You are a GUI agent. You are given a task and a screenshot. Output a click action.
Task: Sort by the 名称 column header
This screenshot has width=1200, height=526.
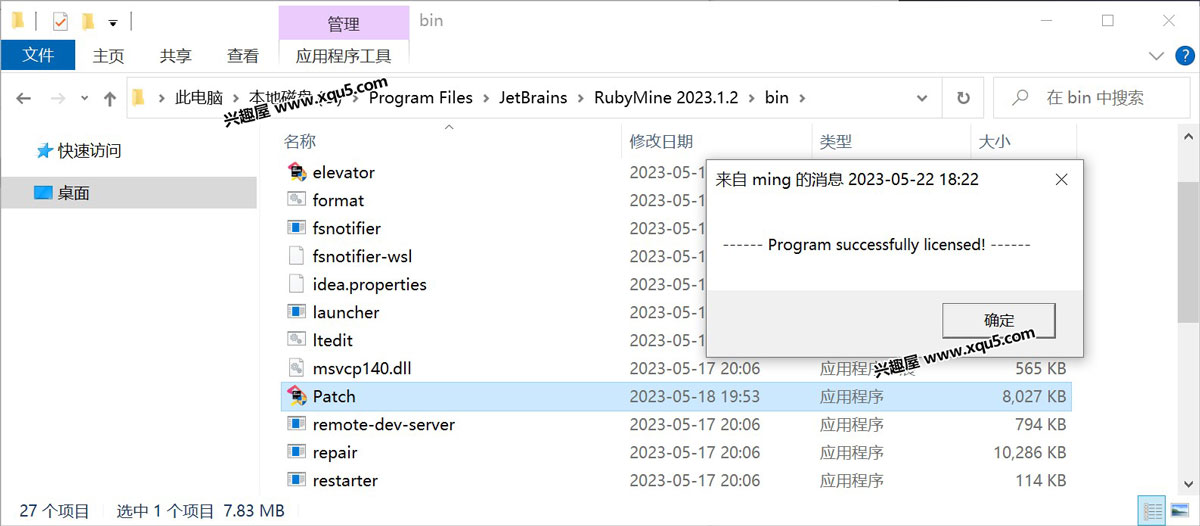tap(450, 142)
